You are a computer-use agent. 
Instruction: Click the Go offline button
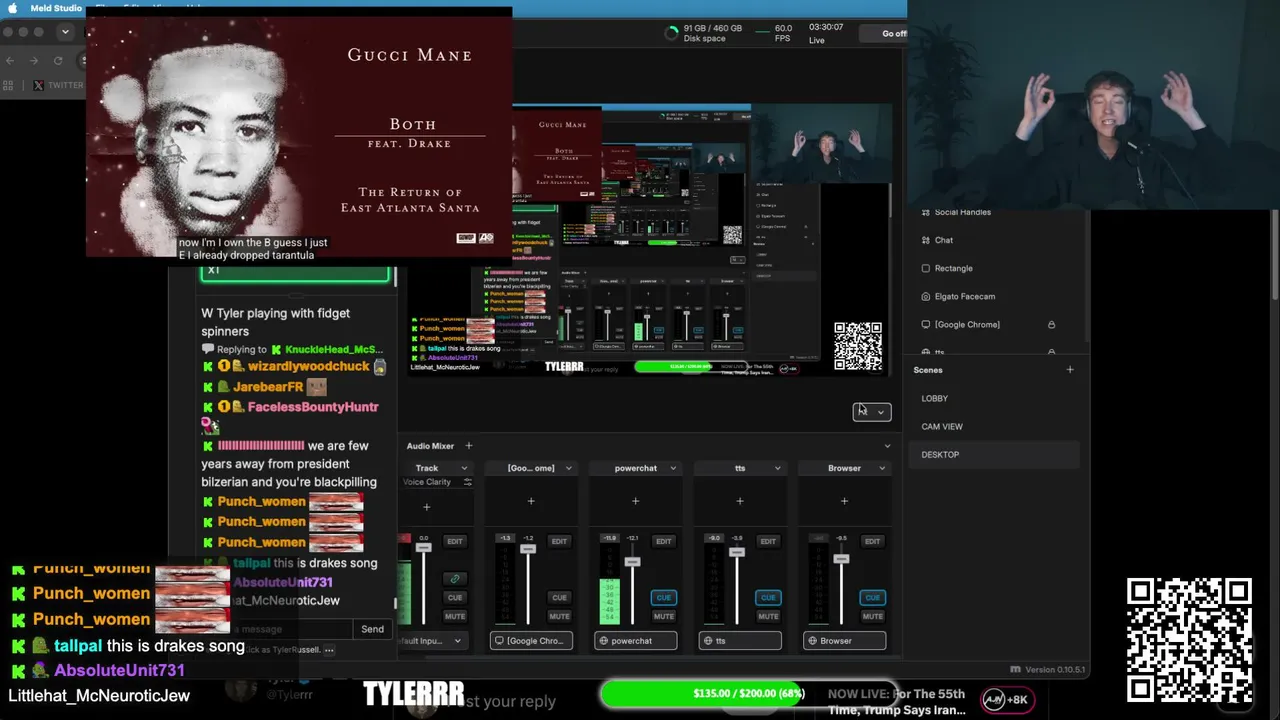pos(885,33)
